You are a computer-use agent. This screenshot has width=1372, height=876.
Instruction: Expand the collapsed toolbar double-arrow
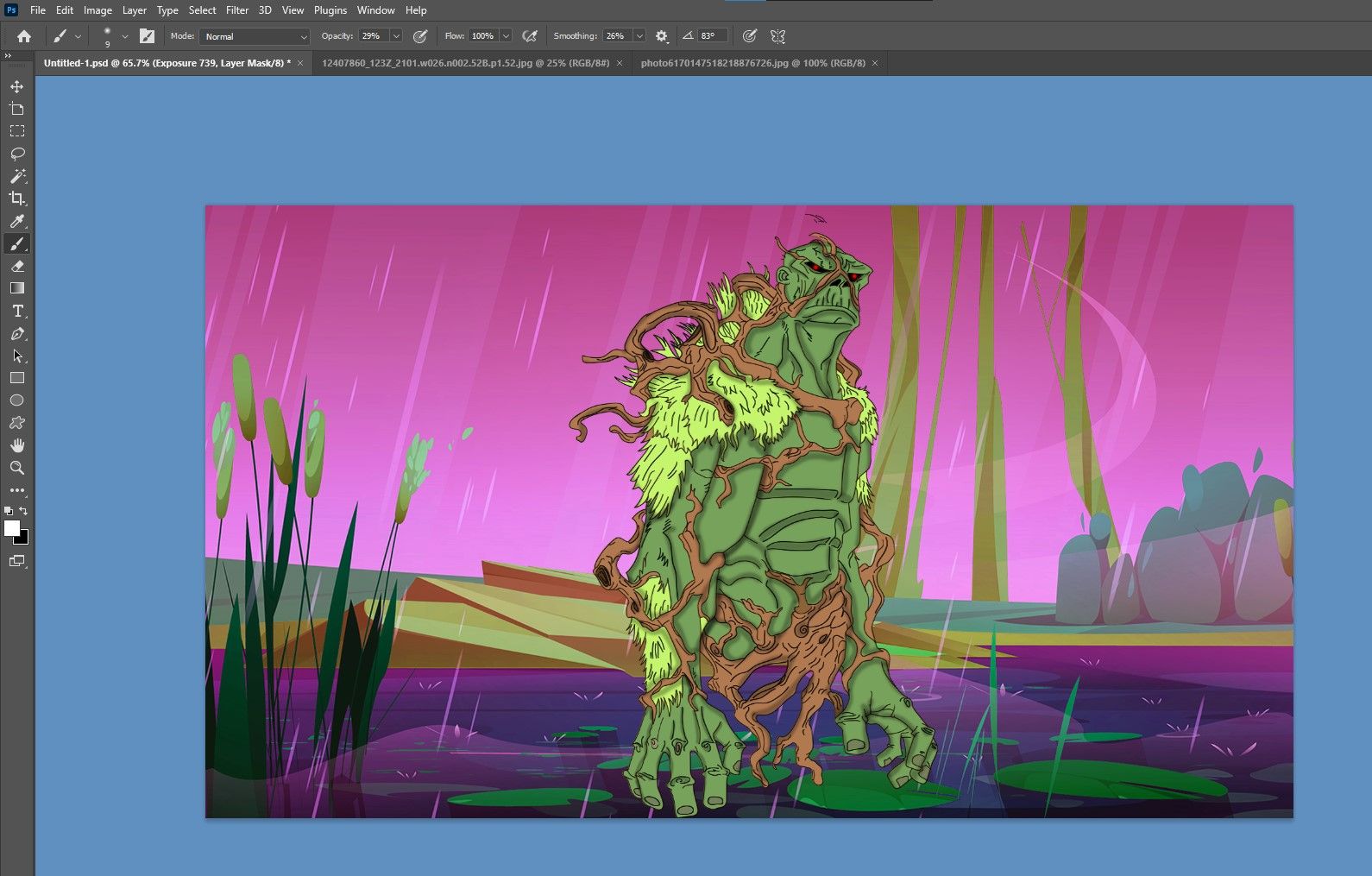point(9,55)
